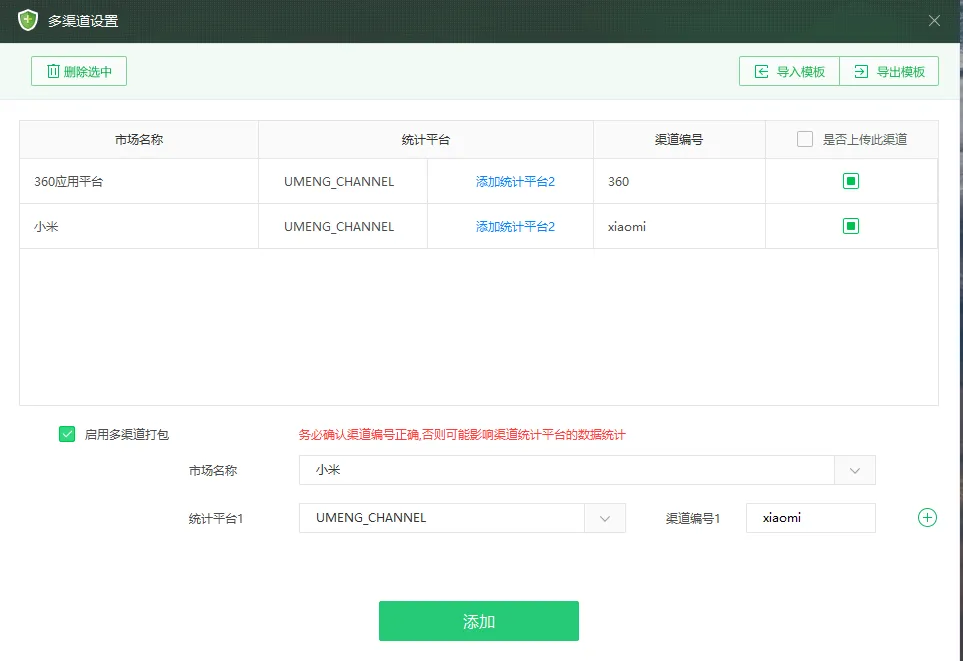Toggle upload for the 360应用平台 channel

(x=851, y=181)
